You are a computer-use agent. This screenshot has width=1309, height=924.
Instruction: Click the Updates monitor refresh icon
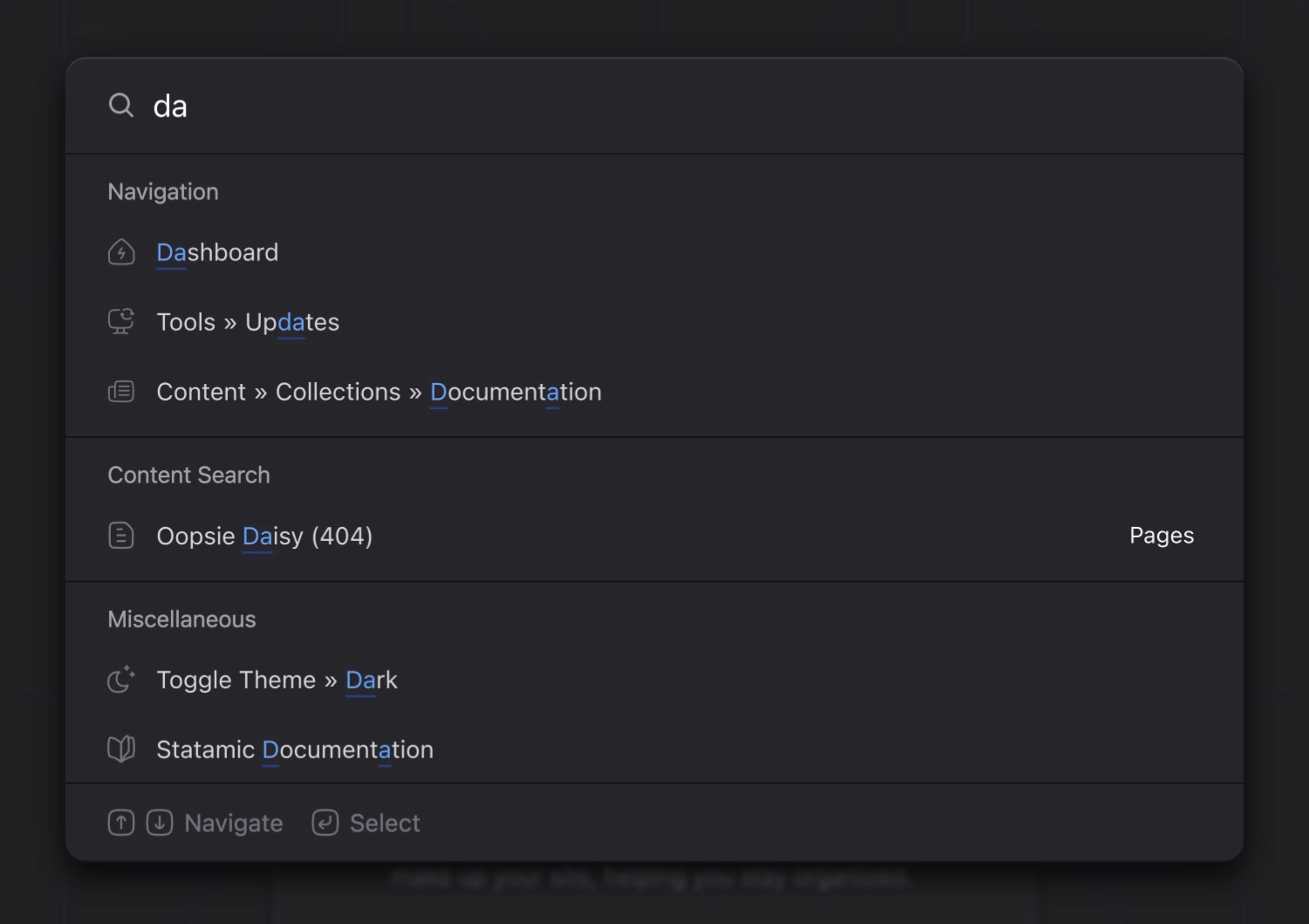[x=121, y=322]
